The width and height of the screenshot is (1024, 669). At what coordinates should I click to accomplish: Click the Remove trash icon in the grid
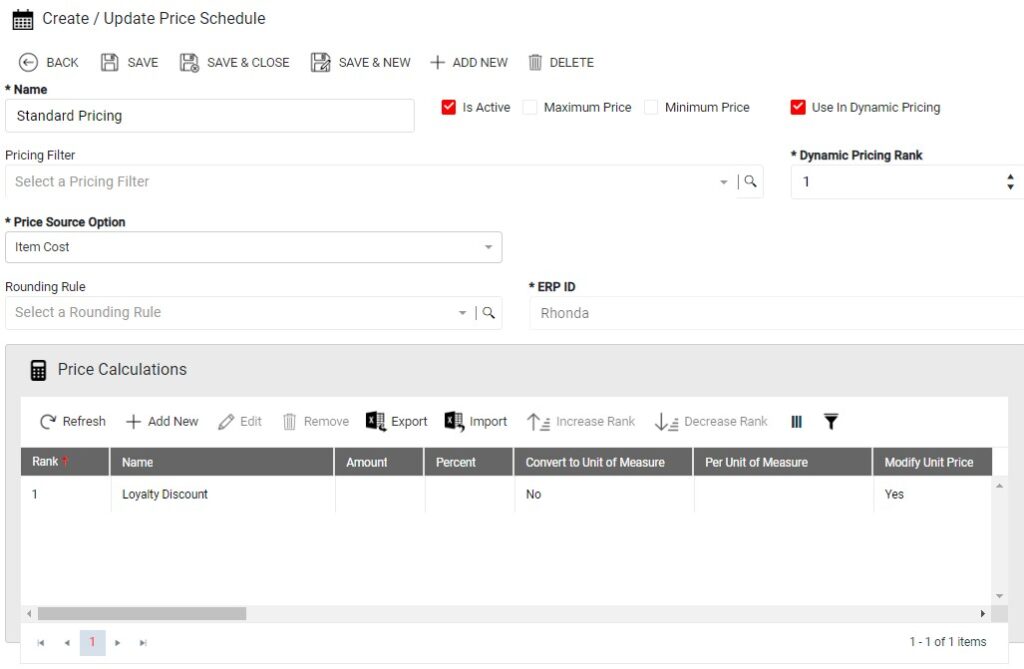click(x=289, y=421)
